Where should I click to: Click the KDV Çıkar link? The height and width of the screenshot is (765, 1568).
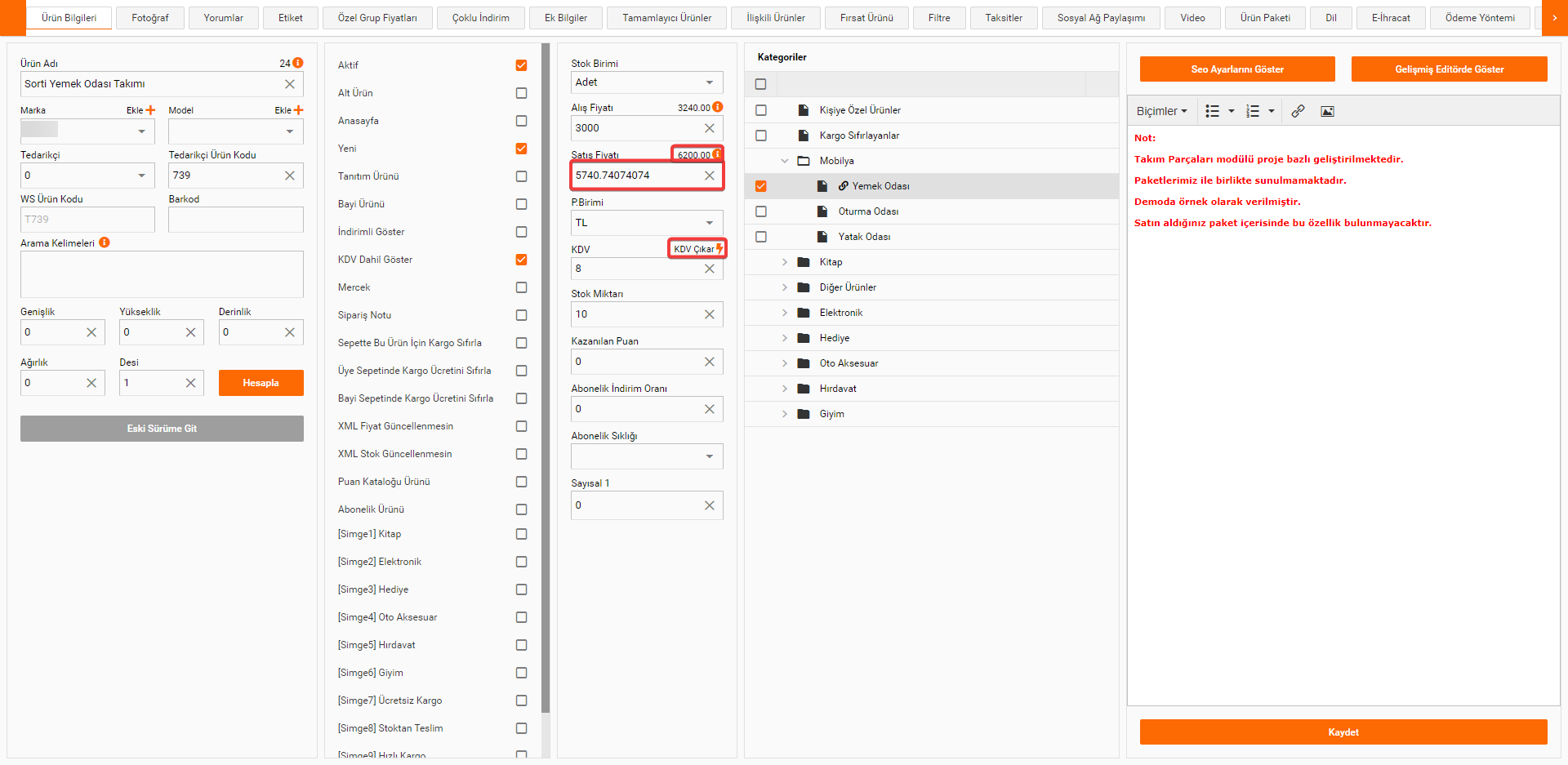pyautogui.click(x=697, y=249)
